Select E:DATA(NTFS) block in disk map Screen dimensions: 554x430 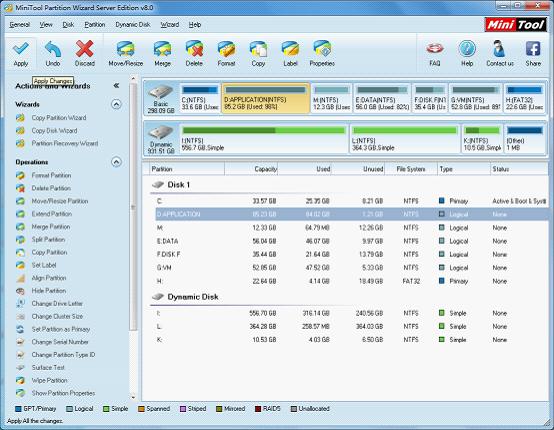pos(382,98)
